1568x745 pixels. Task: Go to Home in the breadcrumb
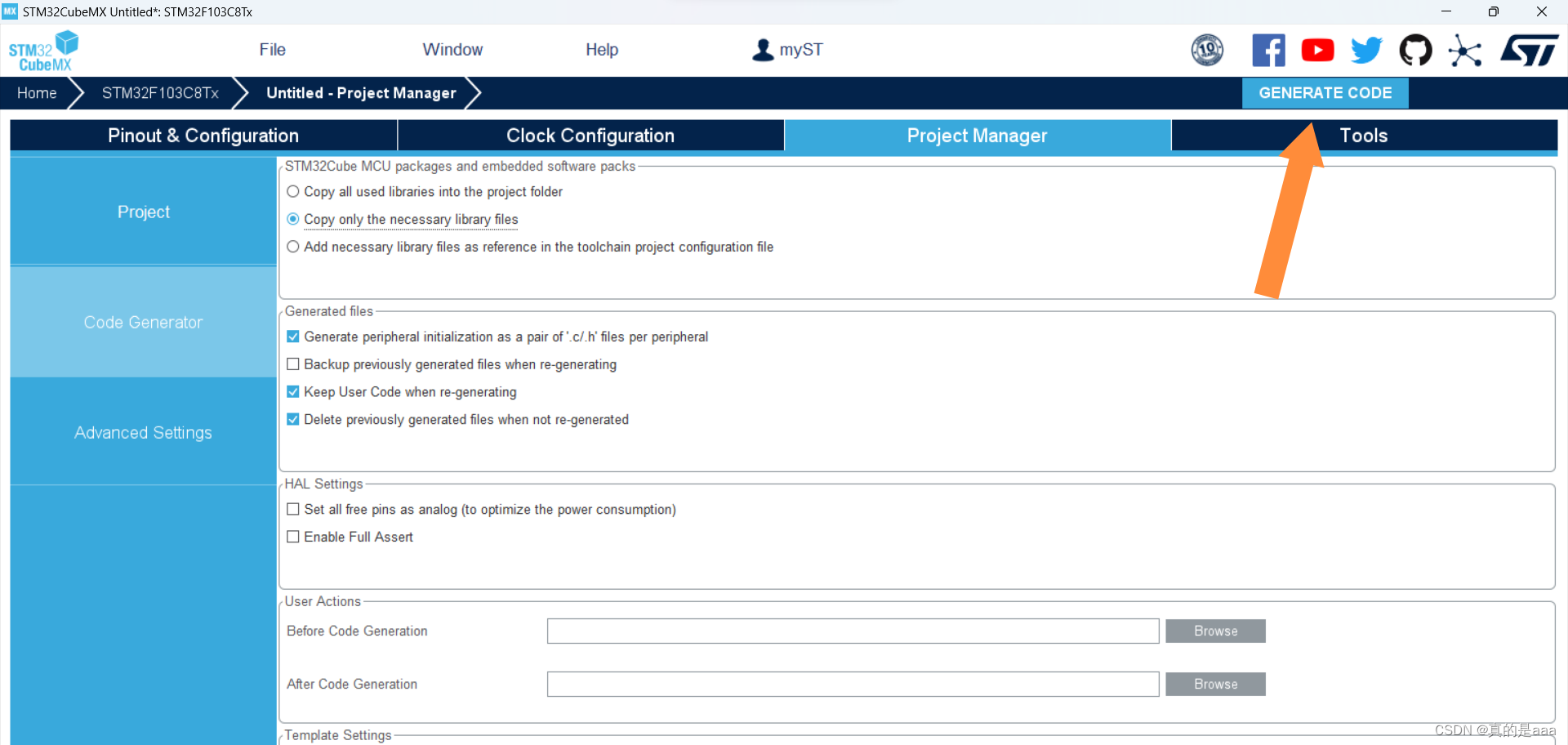point(37,93)
